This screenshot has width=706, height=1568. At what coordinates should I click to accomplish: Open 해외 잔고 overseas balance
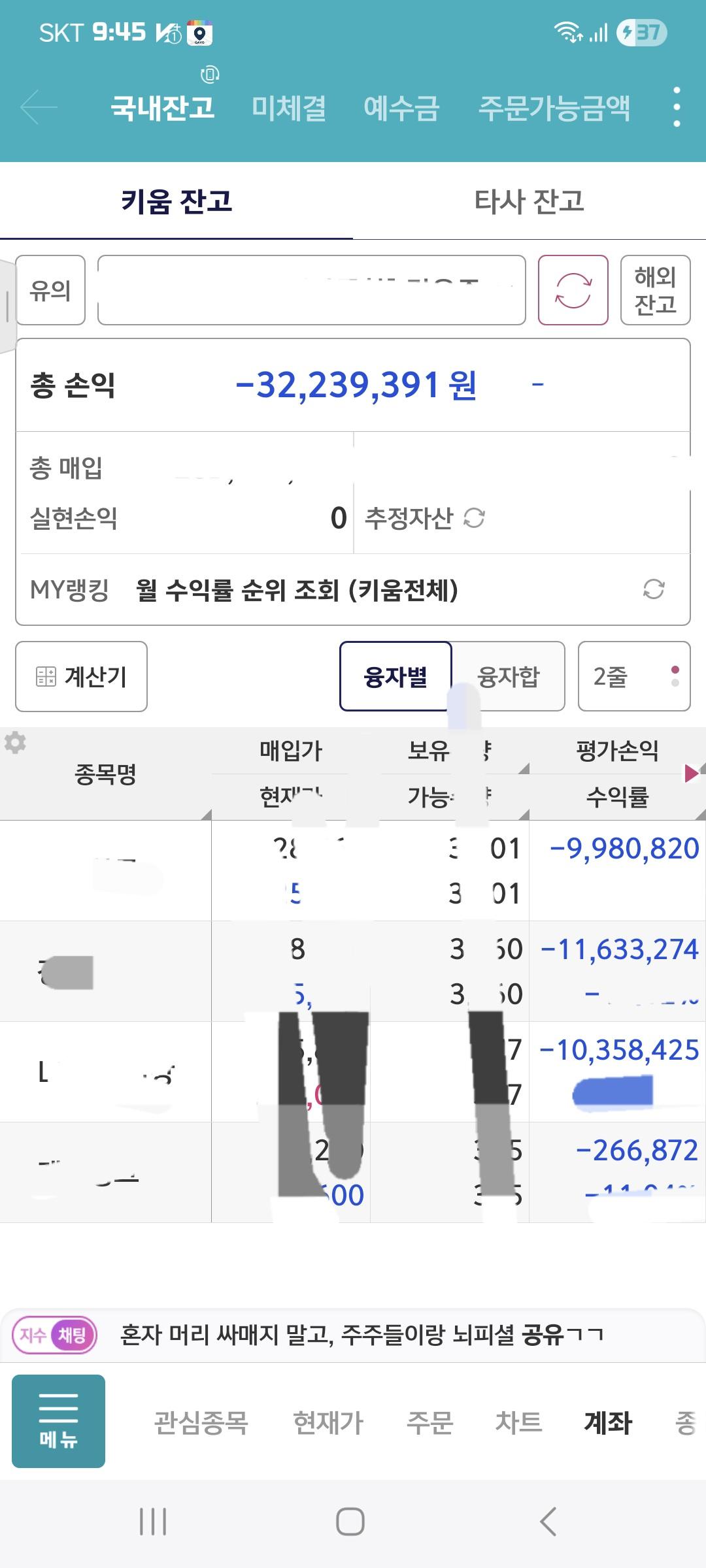tap(656, 290)
